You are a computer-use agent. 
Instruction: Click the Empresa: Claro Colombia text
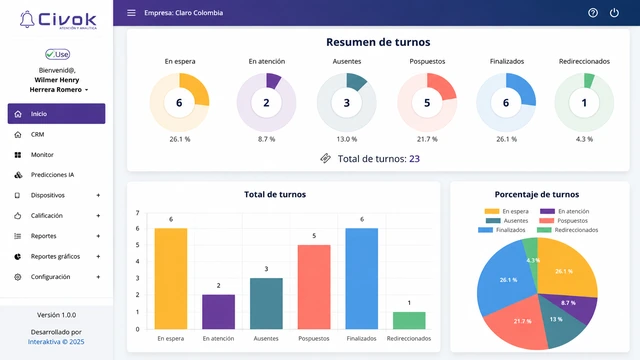pos(183,13)
